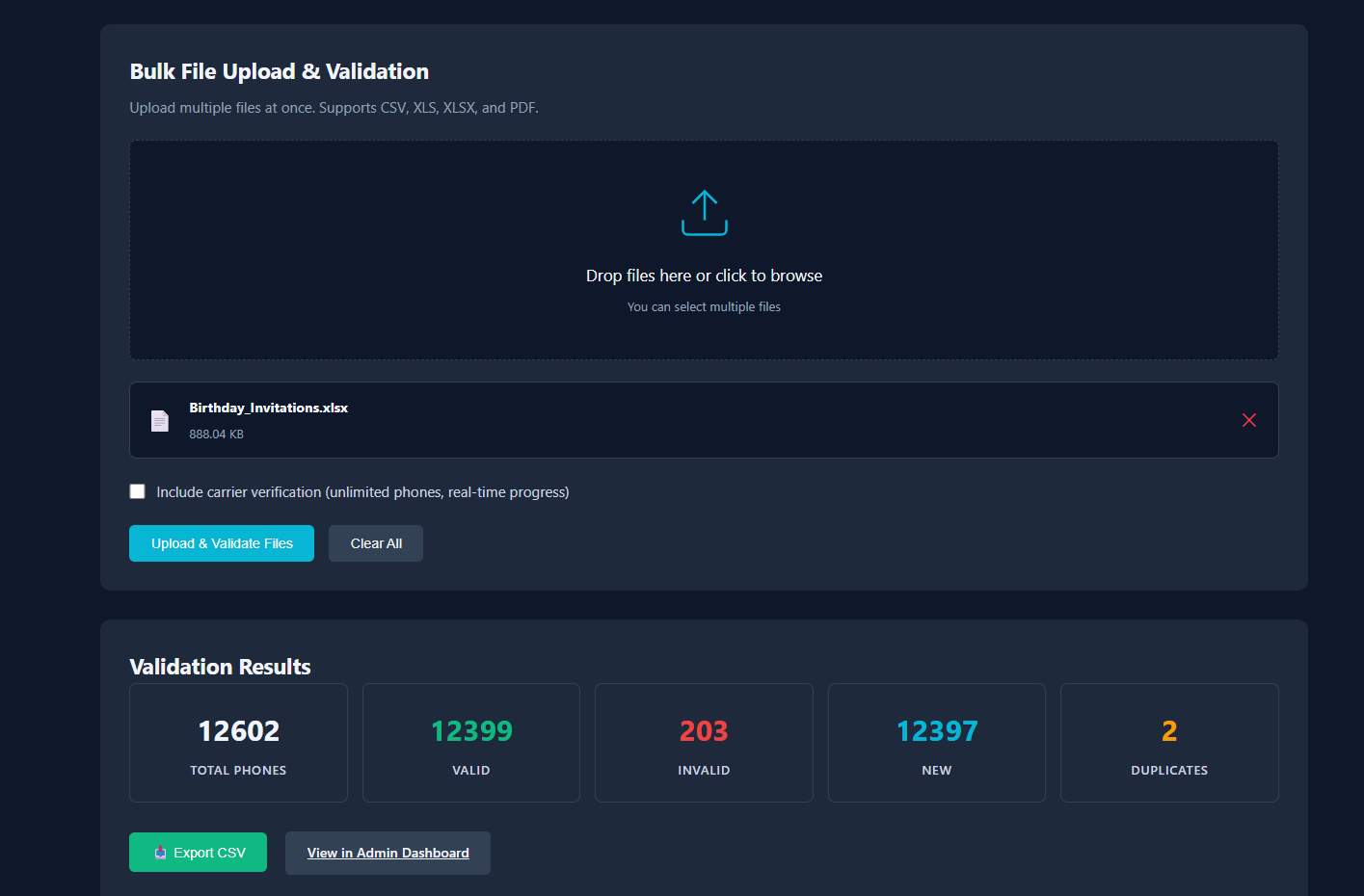Viewport: 1364px width, 896px height.
Task: Click the 'You can select multiple files' hint
Action: [x=704, y=307]
